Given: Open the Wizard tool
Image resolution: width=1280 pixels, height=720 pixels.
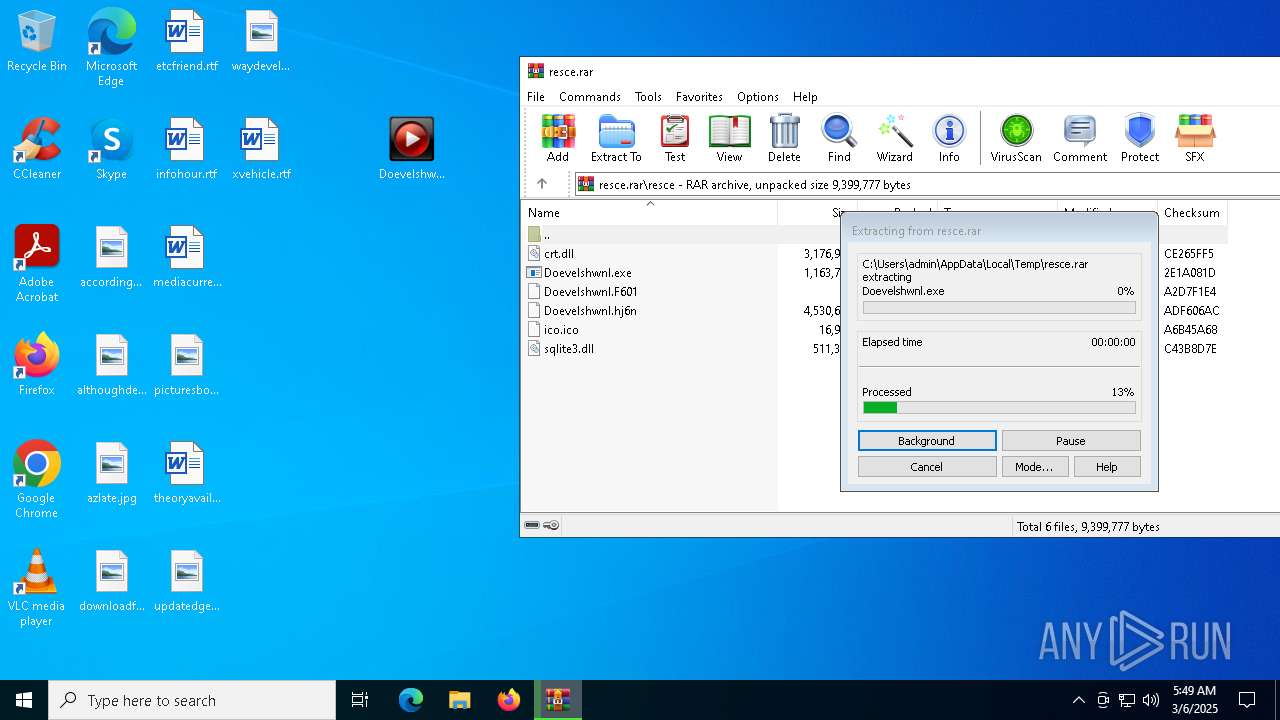Looking at the screenshot, I should (x=894, y=138).
